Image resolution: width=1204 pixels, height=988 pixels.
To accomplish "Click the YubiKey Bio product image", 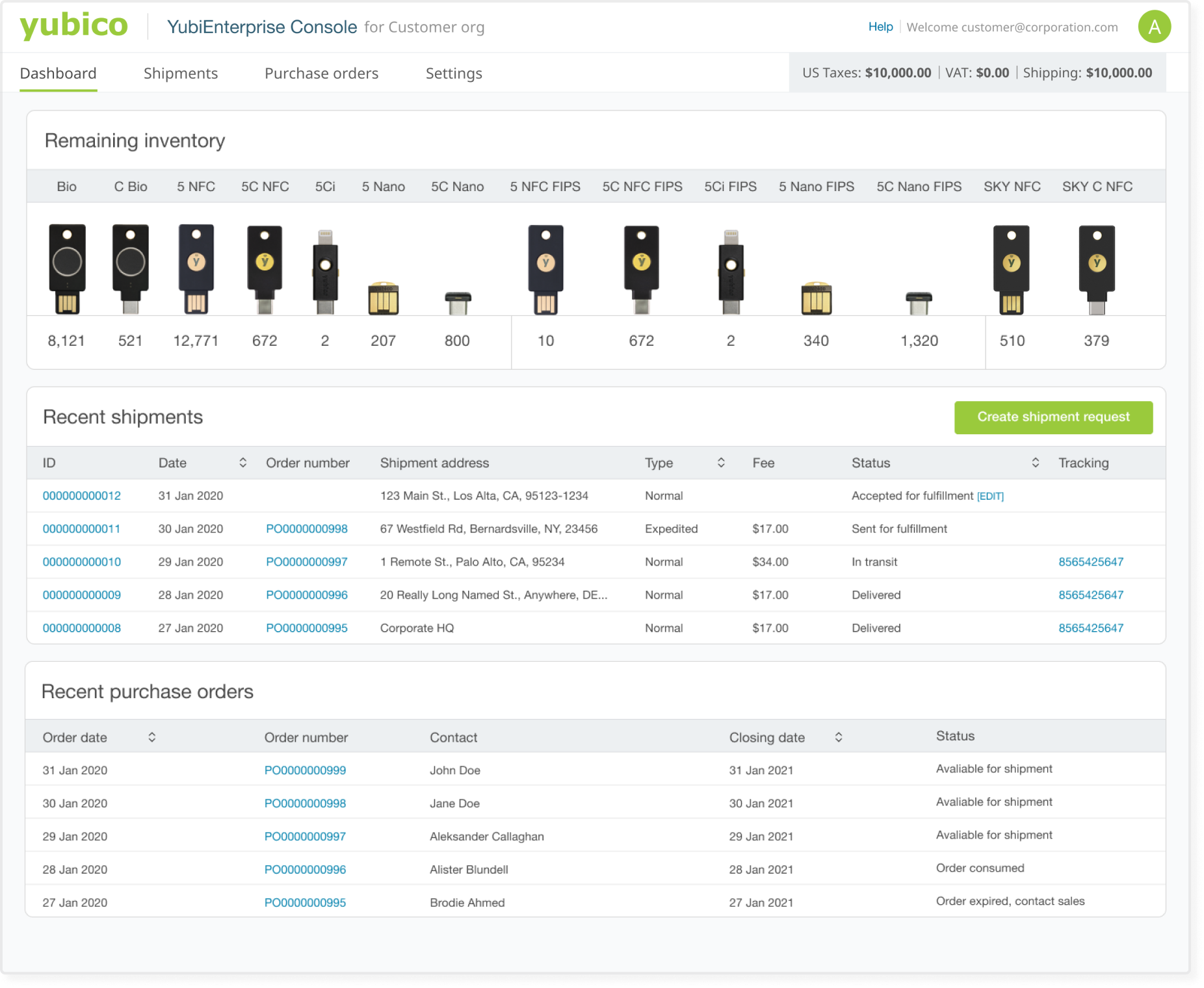I will [67, 269].
